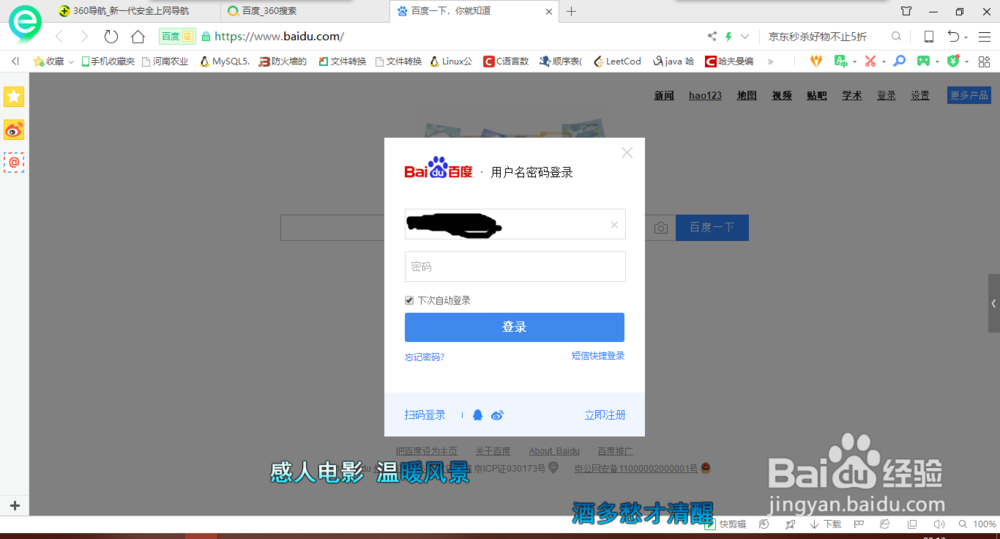Click the blue magnifier extension icon

click(x=899, y=61)
